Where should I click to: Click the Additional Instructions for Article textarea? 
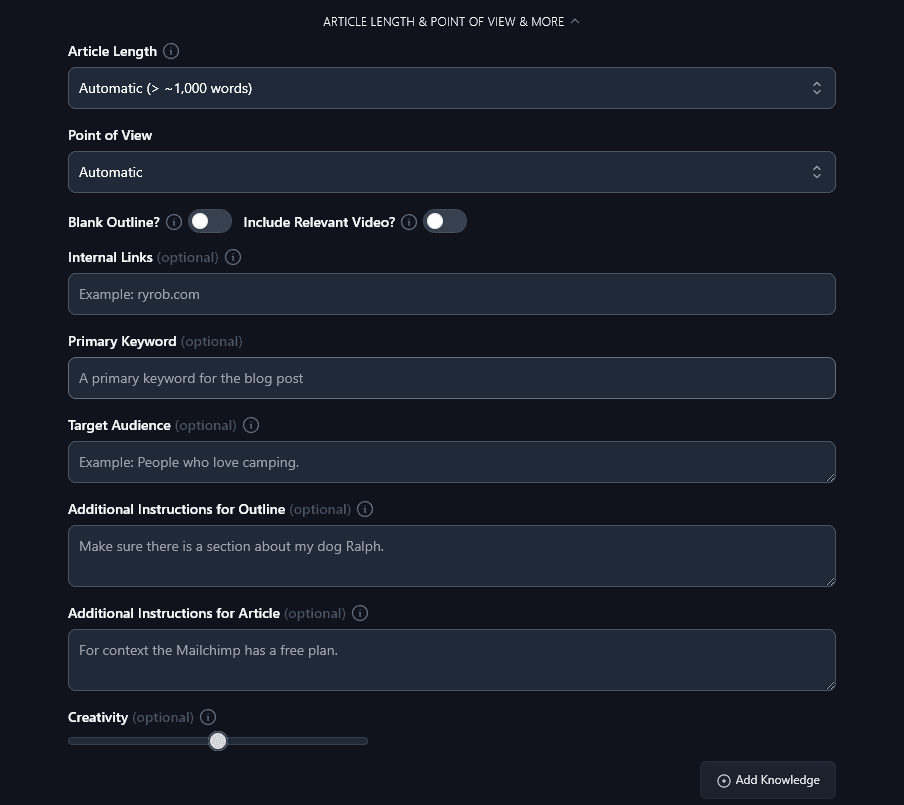(x=451, y=660)
